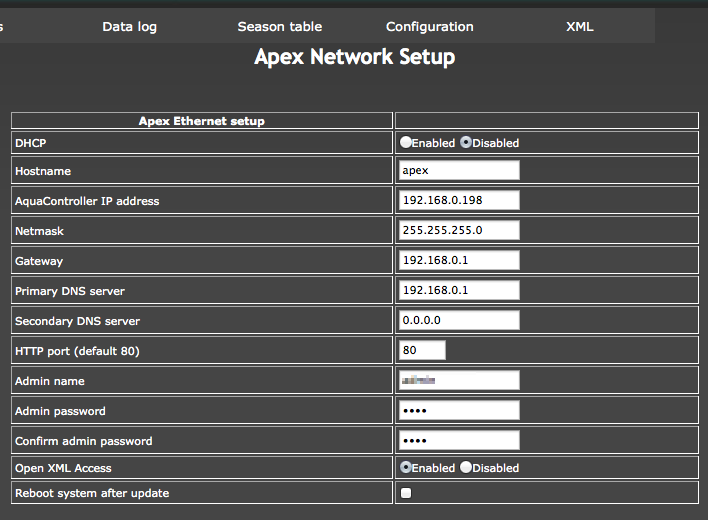Image resolution: width=708 pixels, height=520 pixels.
Task: Click the Secondary DNS server label
Action: (78, 321)
